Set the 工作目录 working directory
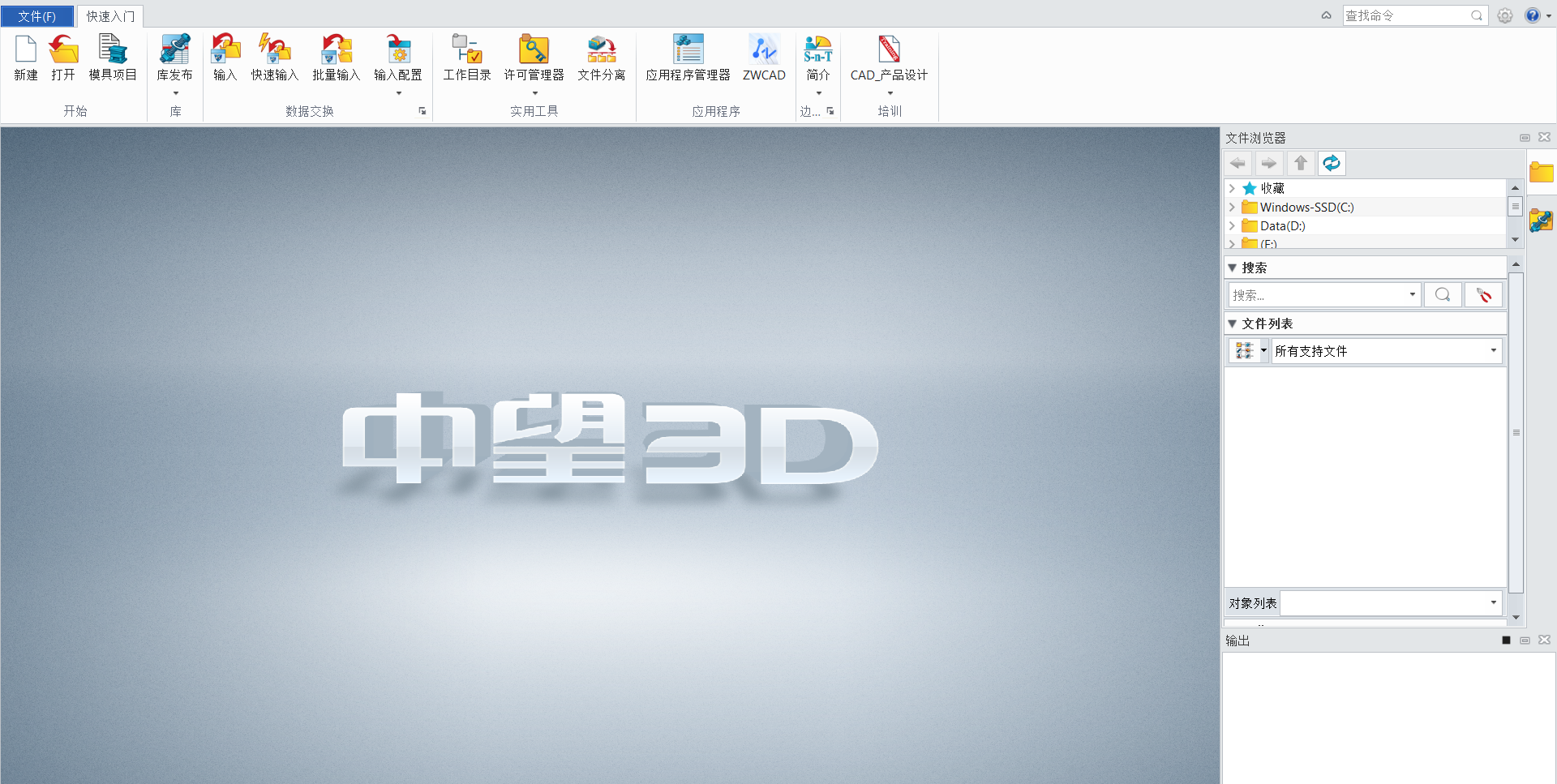Image resolution: width=1557 pixels, height=784 pixels. click(x=467, y=49)
